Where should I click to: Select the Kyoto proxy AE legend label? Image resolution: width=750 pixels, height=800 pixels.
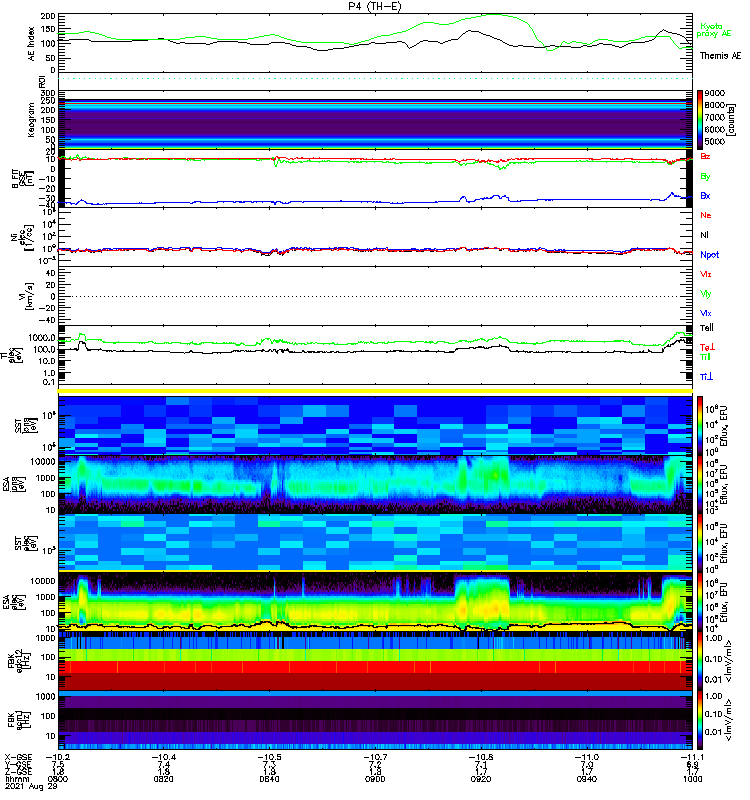(713, 30)
